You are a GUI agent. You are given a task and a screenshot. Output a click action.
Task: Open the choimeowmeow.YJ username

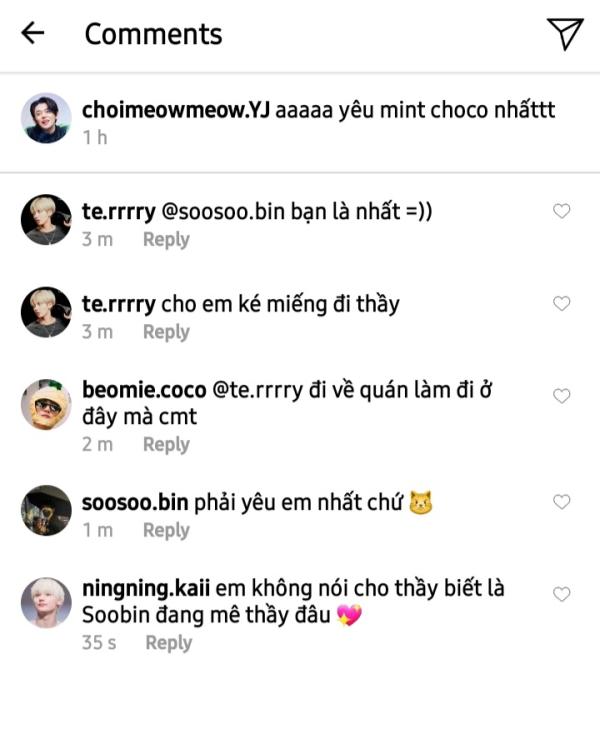click(x=176, y=110)
